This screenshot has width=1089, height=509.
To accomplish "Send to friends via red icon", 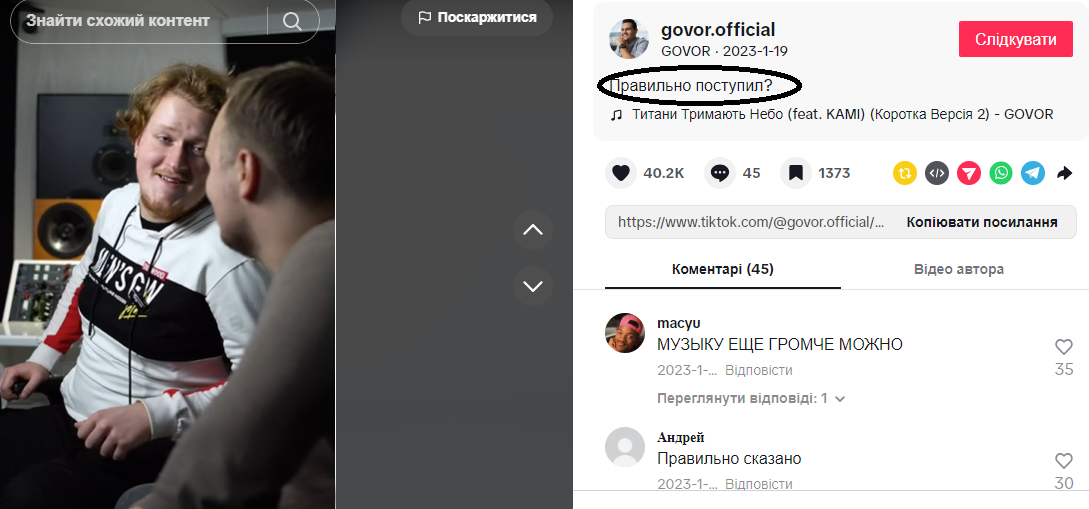I will tap(969, 173).
